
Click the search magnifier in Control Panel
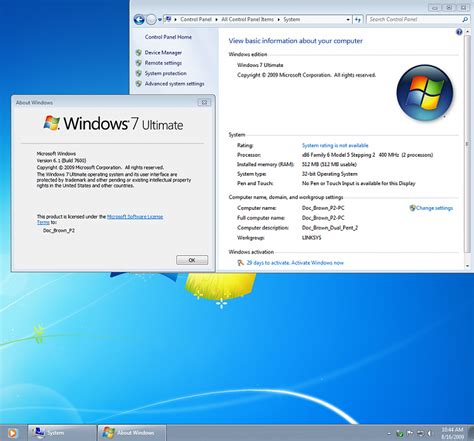465,20
